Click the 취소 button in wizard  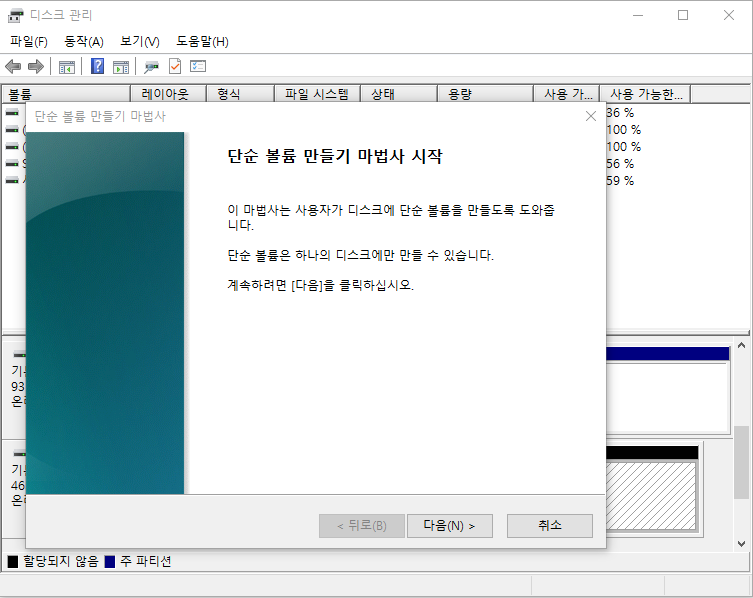point(550,526)
